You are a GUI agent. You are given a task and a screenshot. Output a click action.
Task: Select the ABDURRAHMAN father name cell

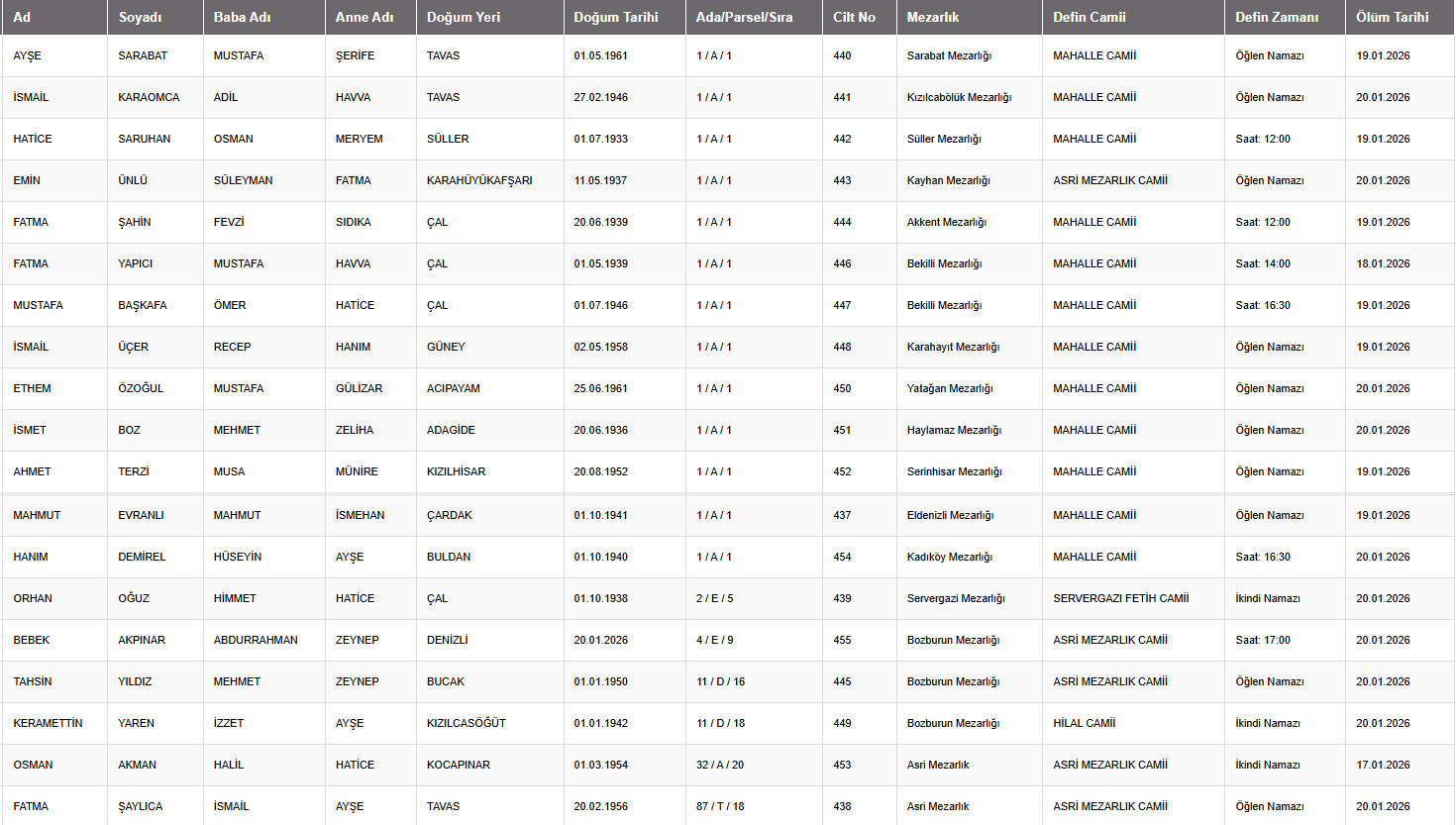click(256, 640)
